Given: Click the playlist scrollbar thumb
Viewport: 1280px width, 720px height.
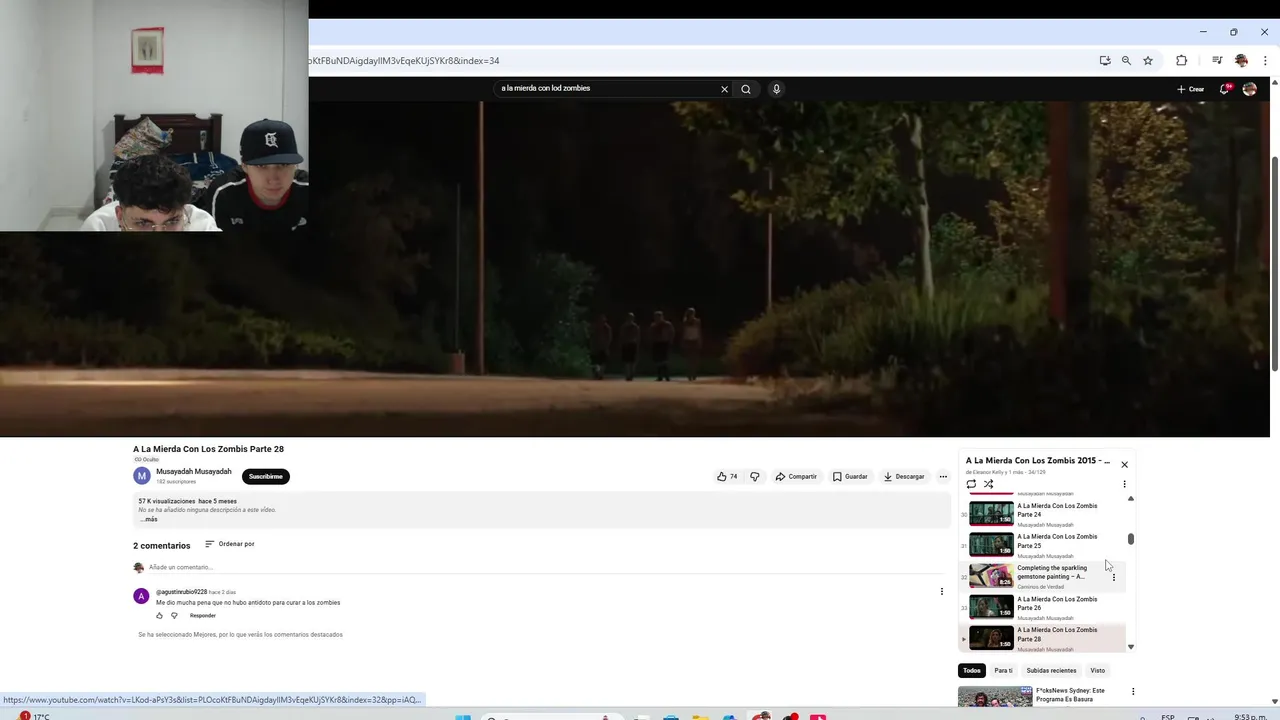Looking at the screenshot, I should 1131,539.
